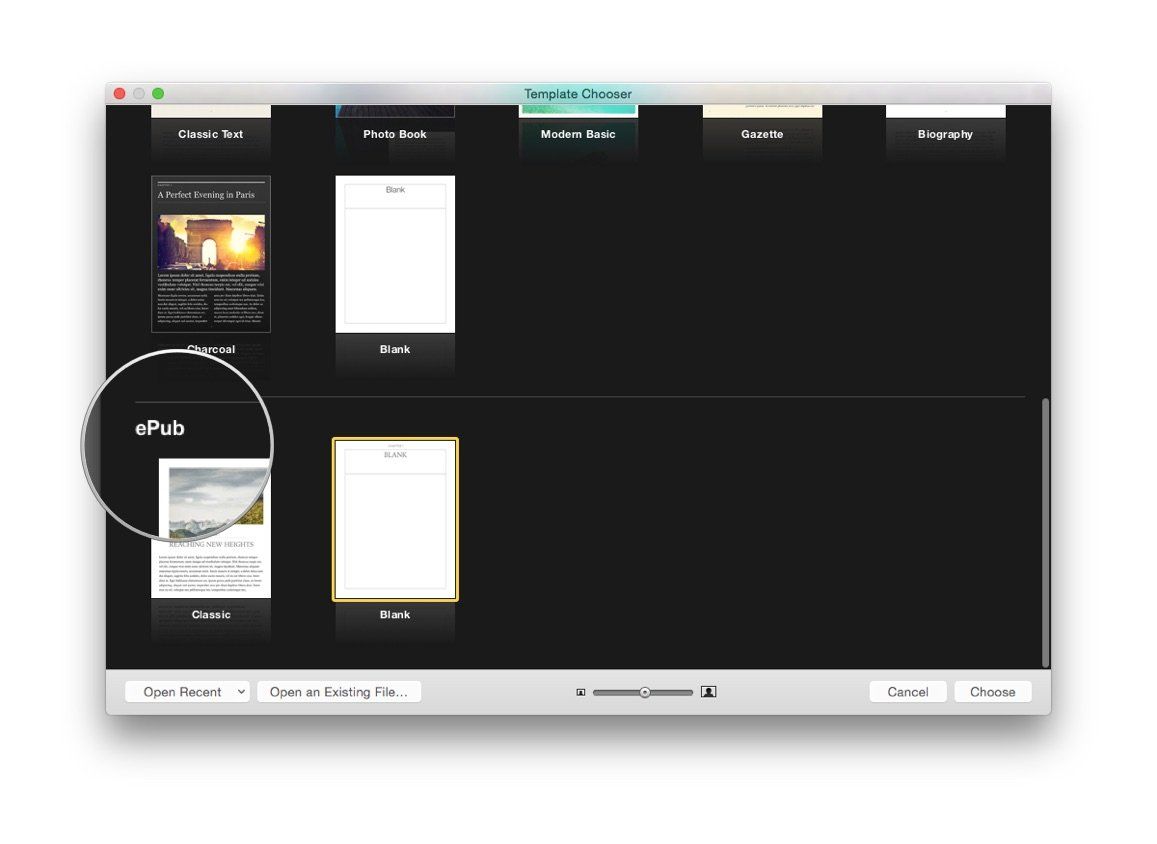Confirm selection with the Choose button

click(x=992, y=691)
